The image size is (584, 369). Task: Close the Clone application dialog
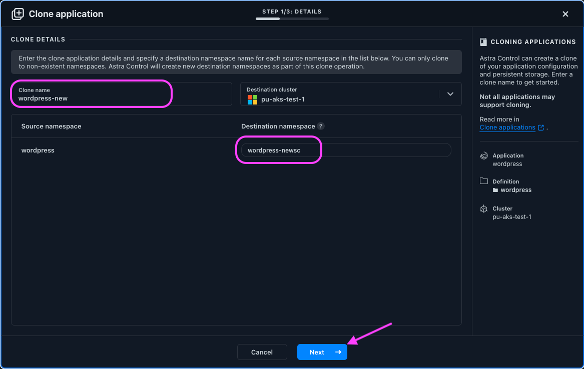(x=565, y=14)
